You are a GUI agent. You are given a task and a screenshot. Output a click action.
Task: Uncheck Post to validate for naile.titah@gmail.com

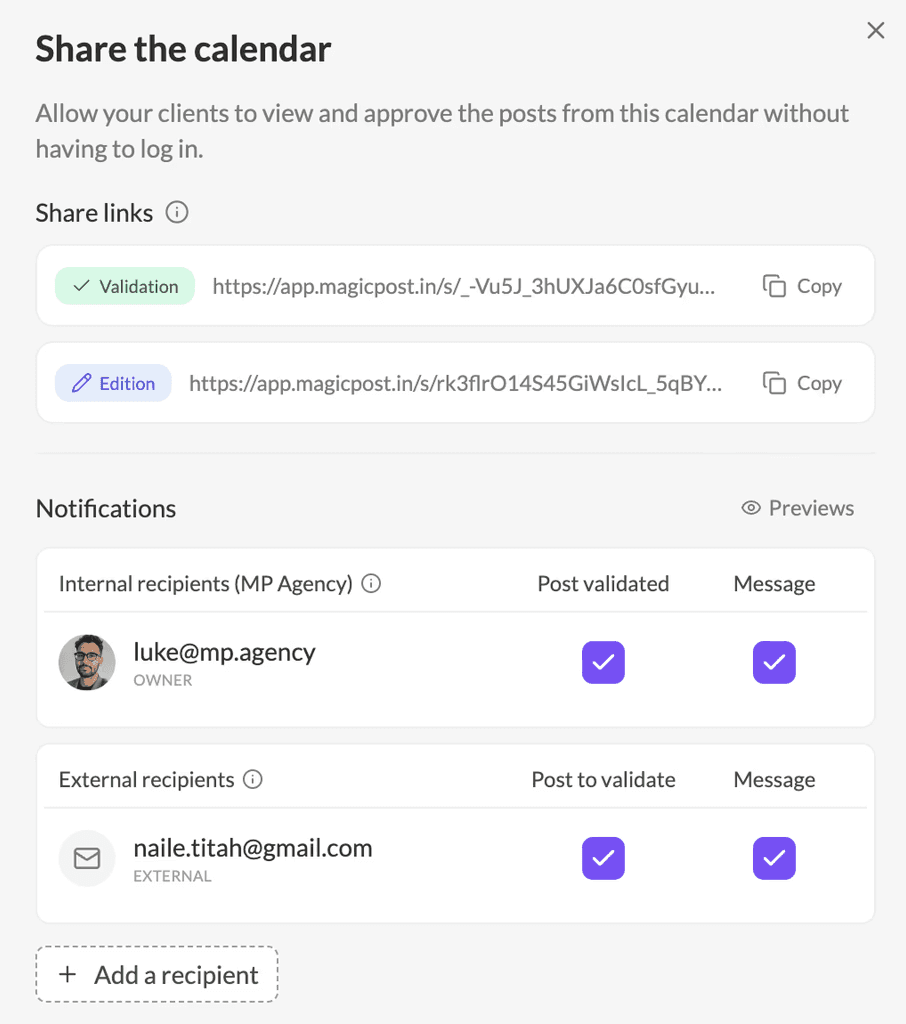[603, 858]
